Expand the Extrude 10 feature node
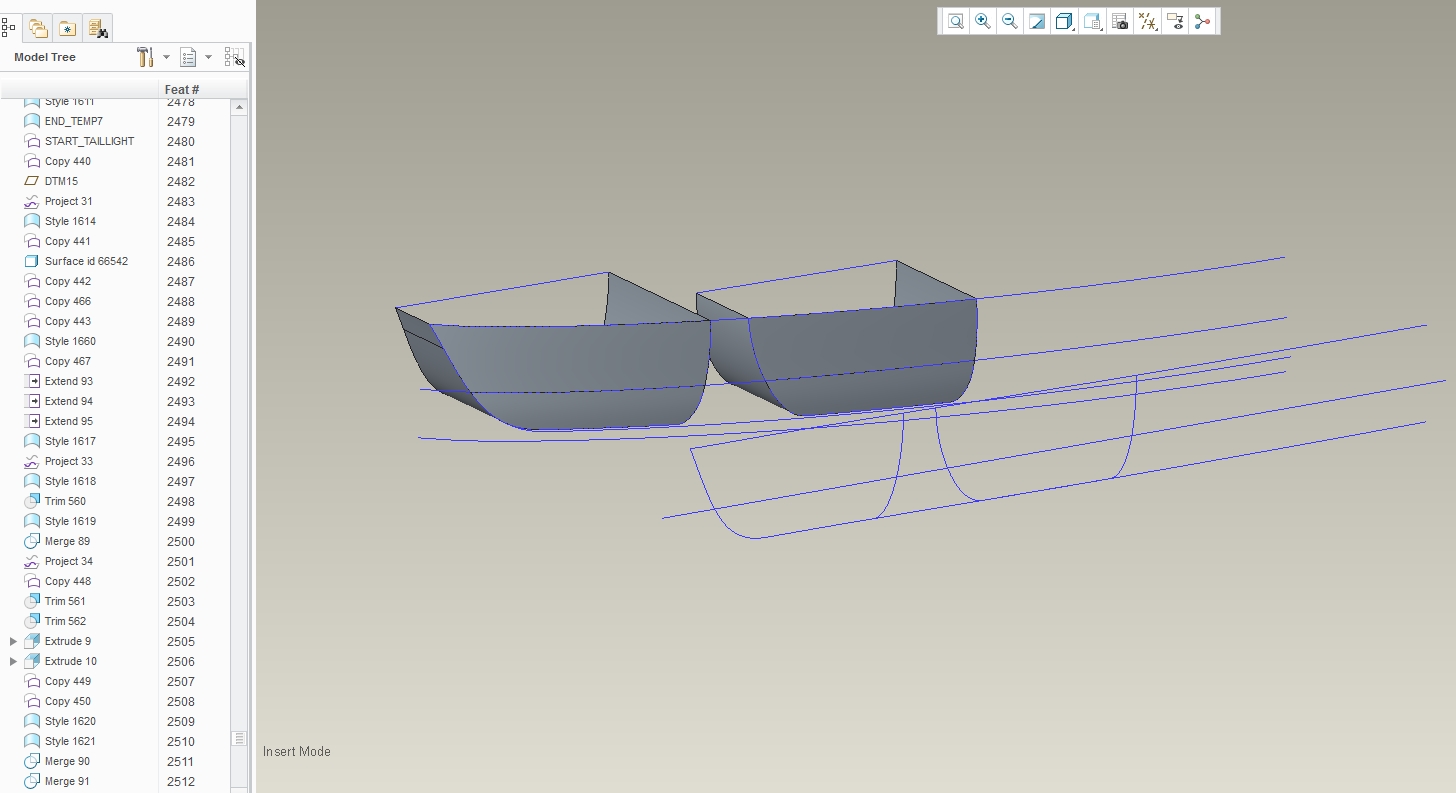The image size is (1456, 793). click(13, 661)
